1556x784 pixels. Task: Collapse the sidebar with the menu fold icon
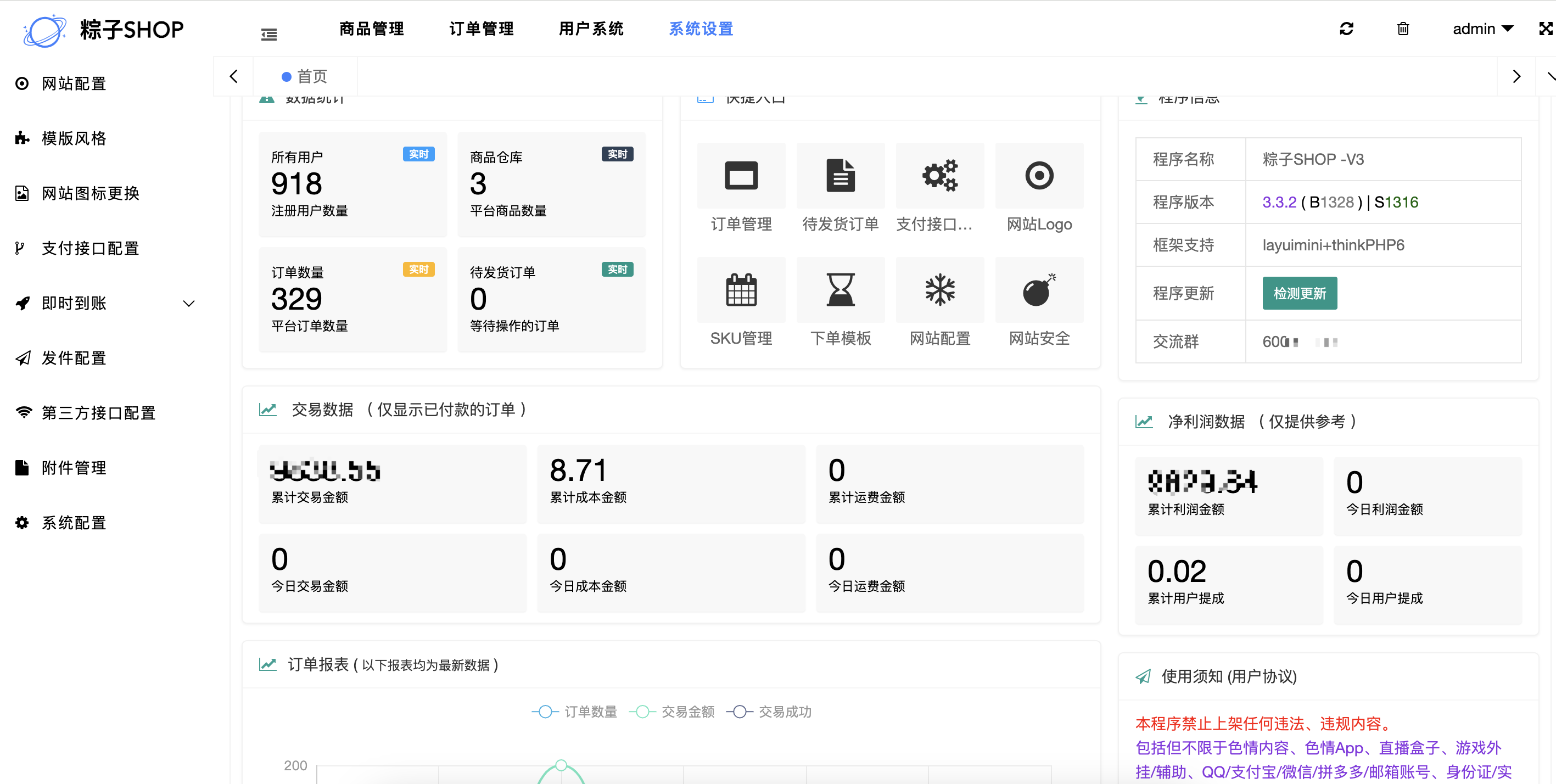[269, 35]
